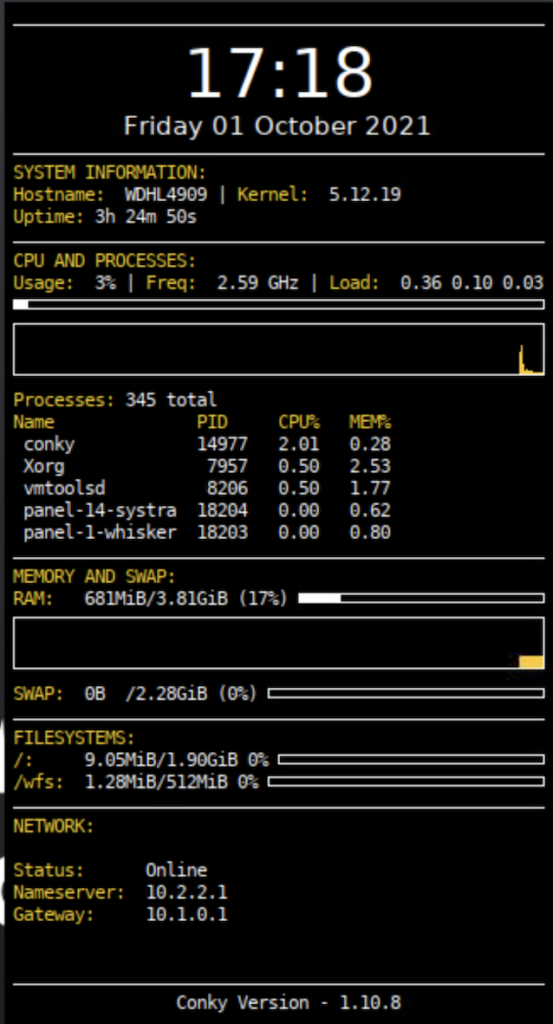
Task: Click the Friday 01 October 2021 date
Action: pyautogui.click(x=277, y=126)
